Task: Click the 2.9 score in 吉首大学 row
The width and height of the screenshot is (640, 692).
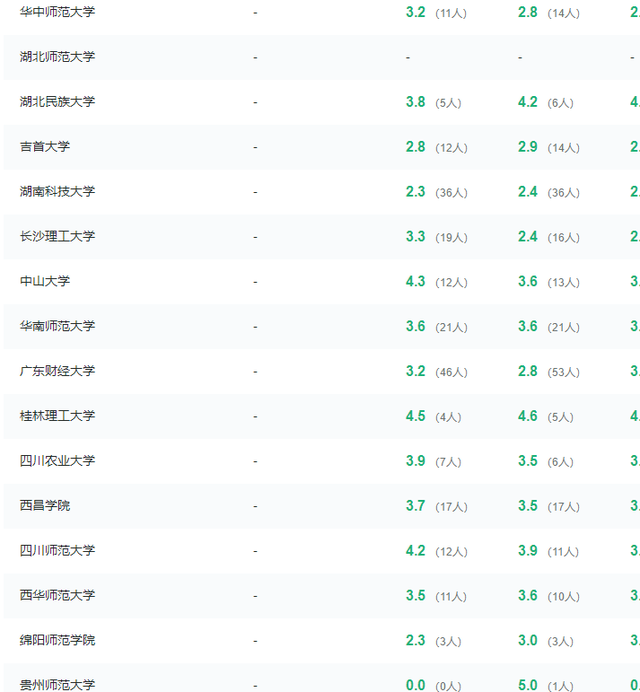Action: click(x=527, y=147)
